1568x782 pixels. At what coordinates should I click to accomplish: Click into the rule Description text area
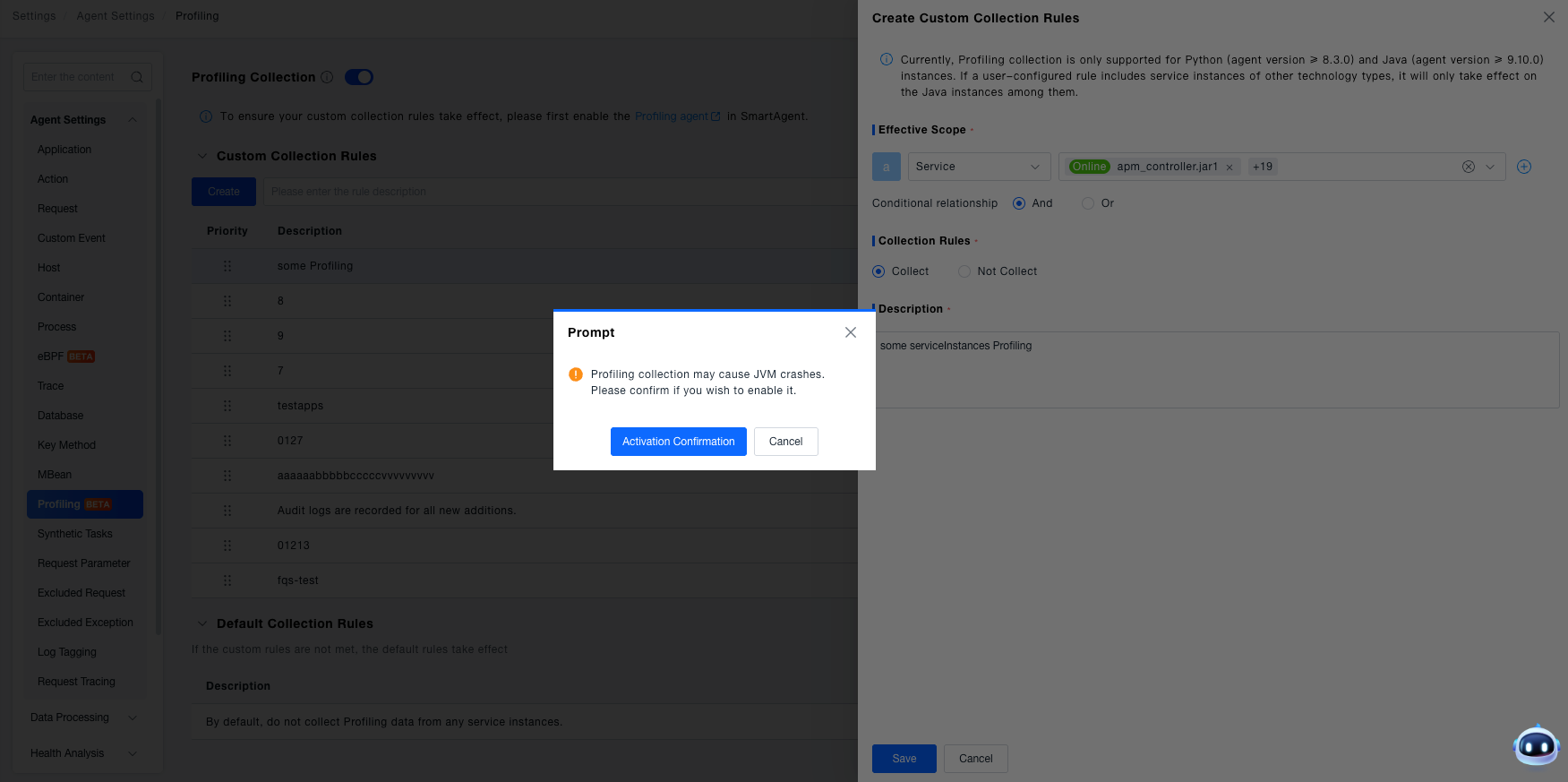click(x=1216, y=370)
